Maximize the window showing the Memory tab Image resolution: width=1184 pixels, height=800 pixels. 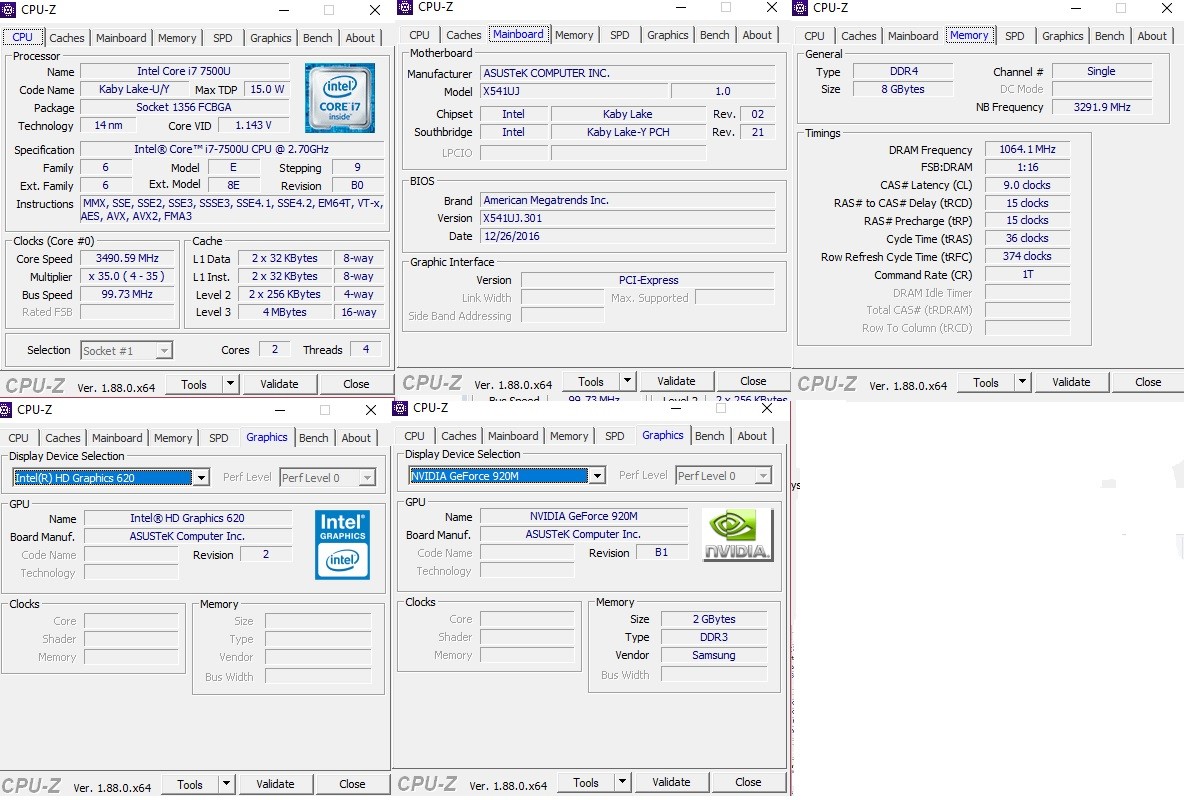pos(1120,7)
